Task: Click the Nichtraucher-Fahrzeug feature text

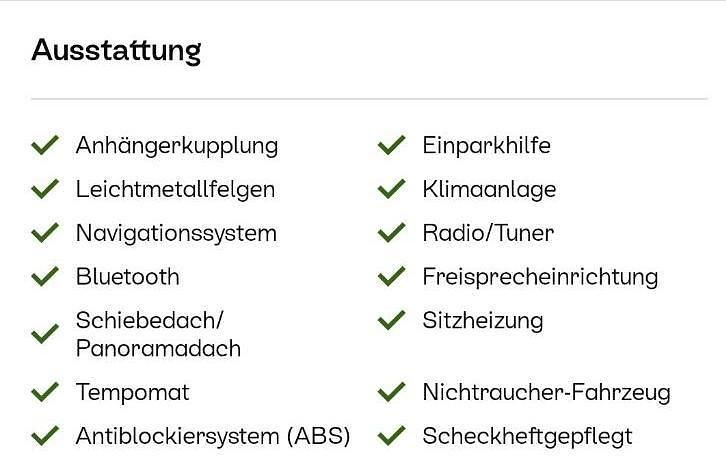Action: 546,392
